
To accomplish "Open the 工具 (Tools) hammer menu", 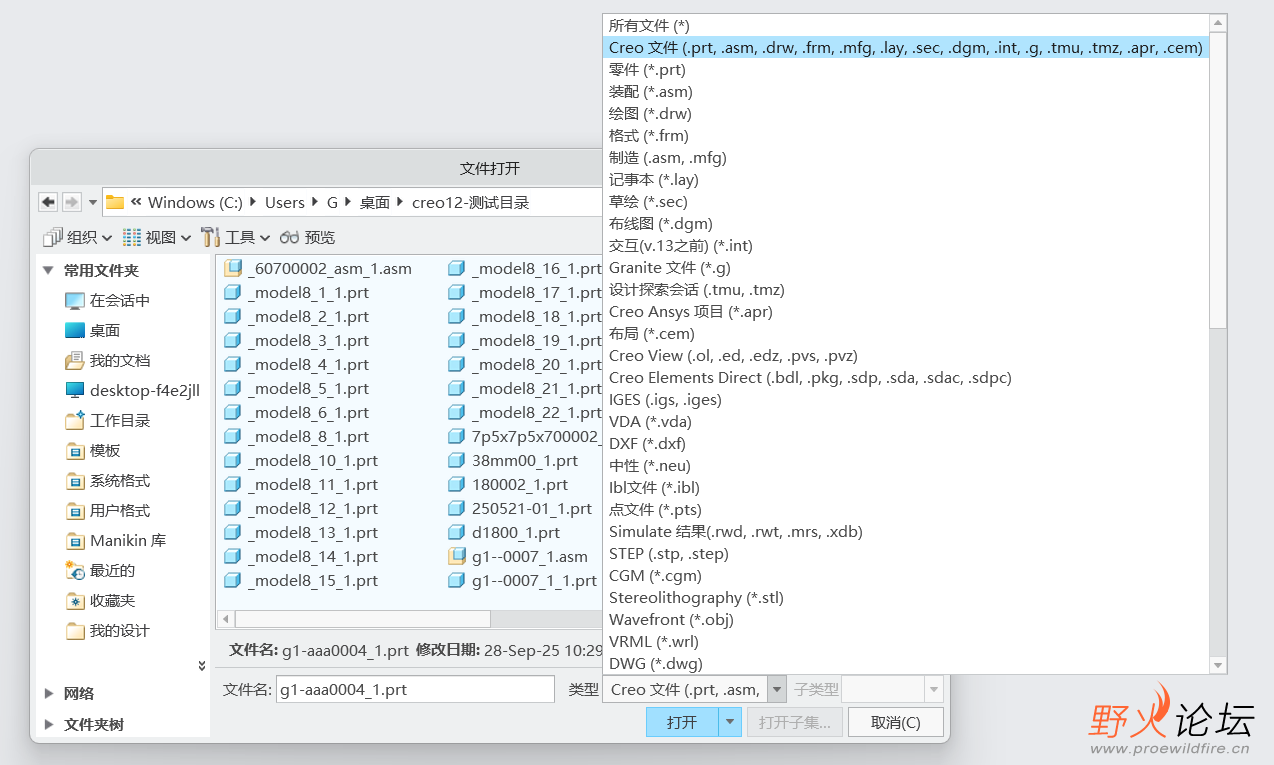I will pos(235,237).
